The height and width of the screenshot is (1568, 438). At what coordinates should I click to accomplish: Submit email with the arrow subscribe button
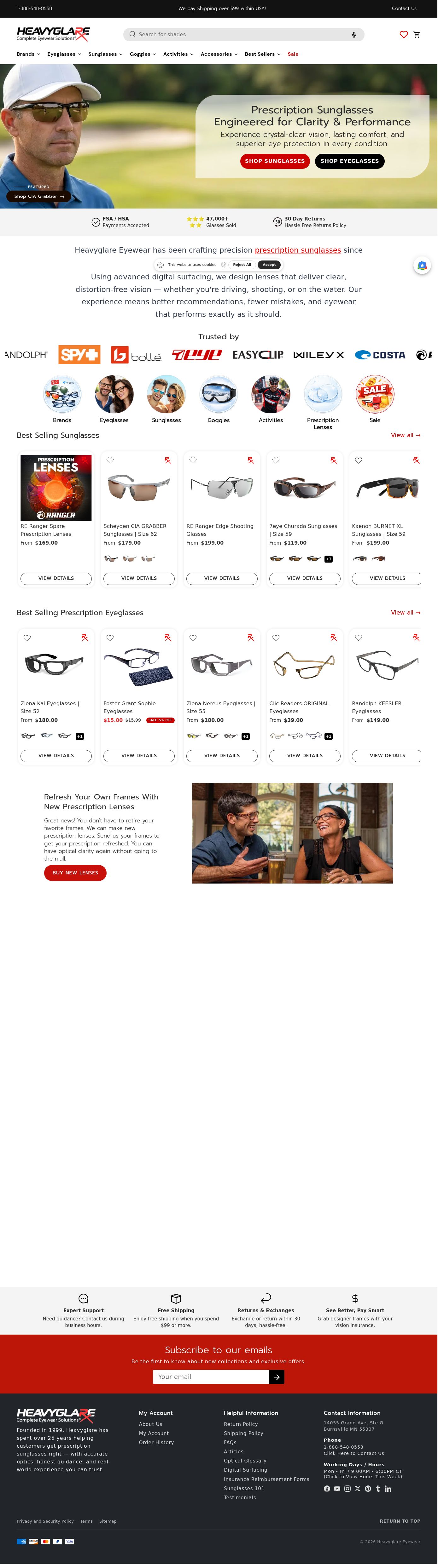point(277,1377)
